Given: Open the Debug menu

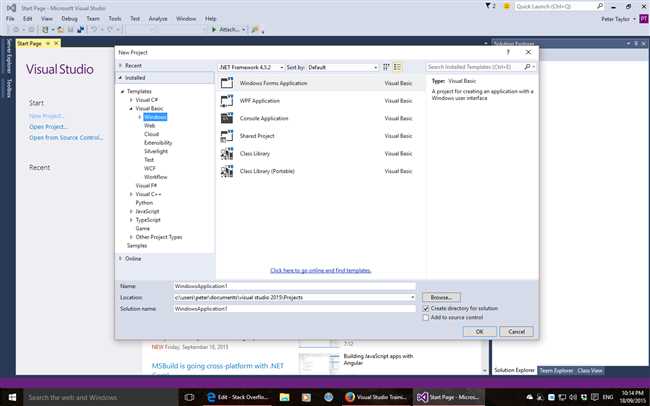Looking at the screenshot, I should pyautogui.click(x=71, y=18).
